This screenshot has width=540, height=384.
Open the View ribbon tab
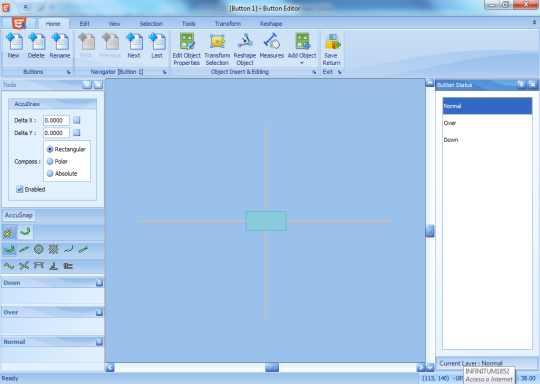114,24
